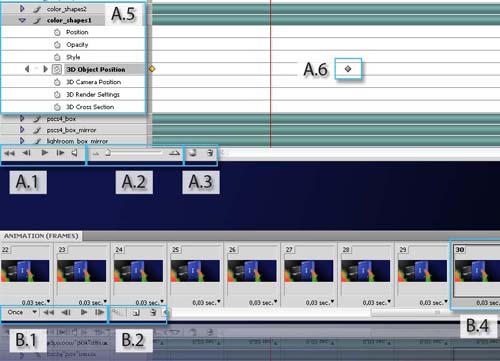Screen dimensions: 500x361
Task: Click the tween frames icon
Action: pyautogui.click(x=117, y=312)
